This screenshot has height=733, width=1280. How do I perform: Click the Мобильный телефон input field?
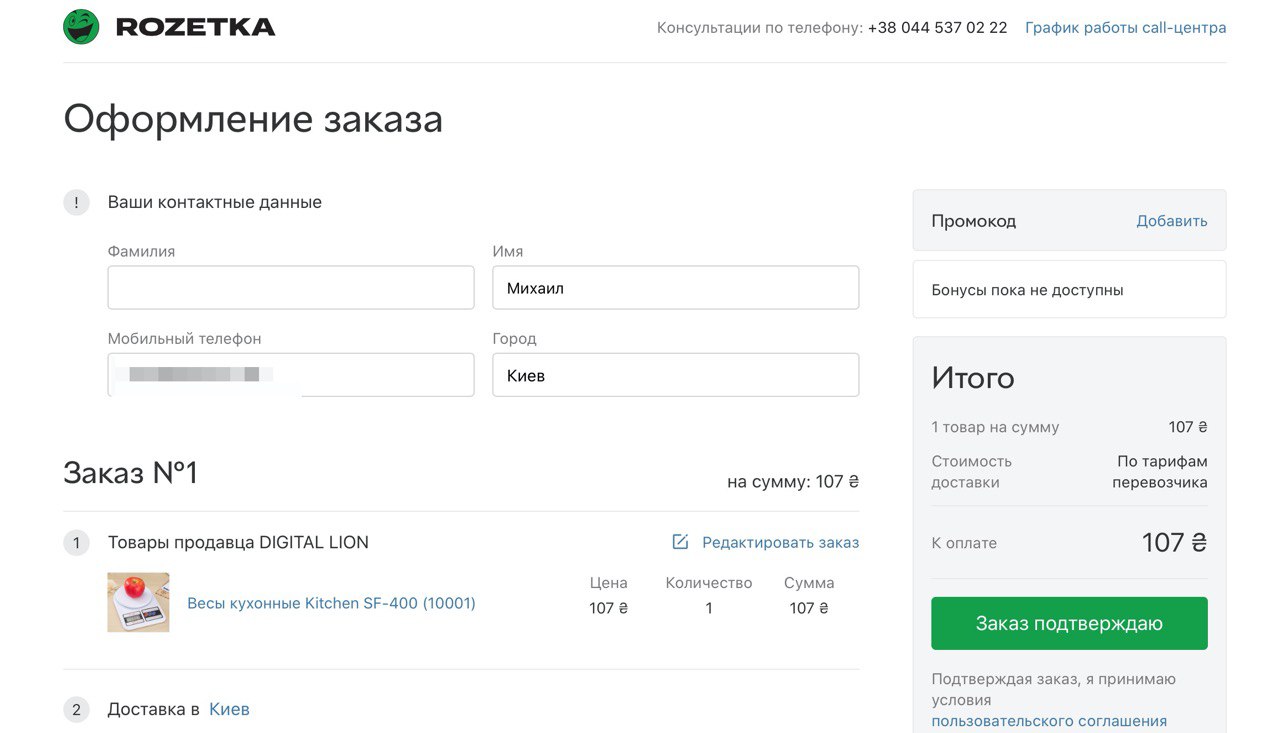coord(291,375)
